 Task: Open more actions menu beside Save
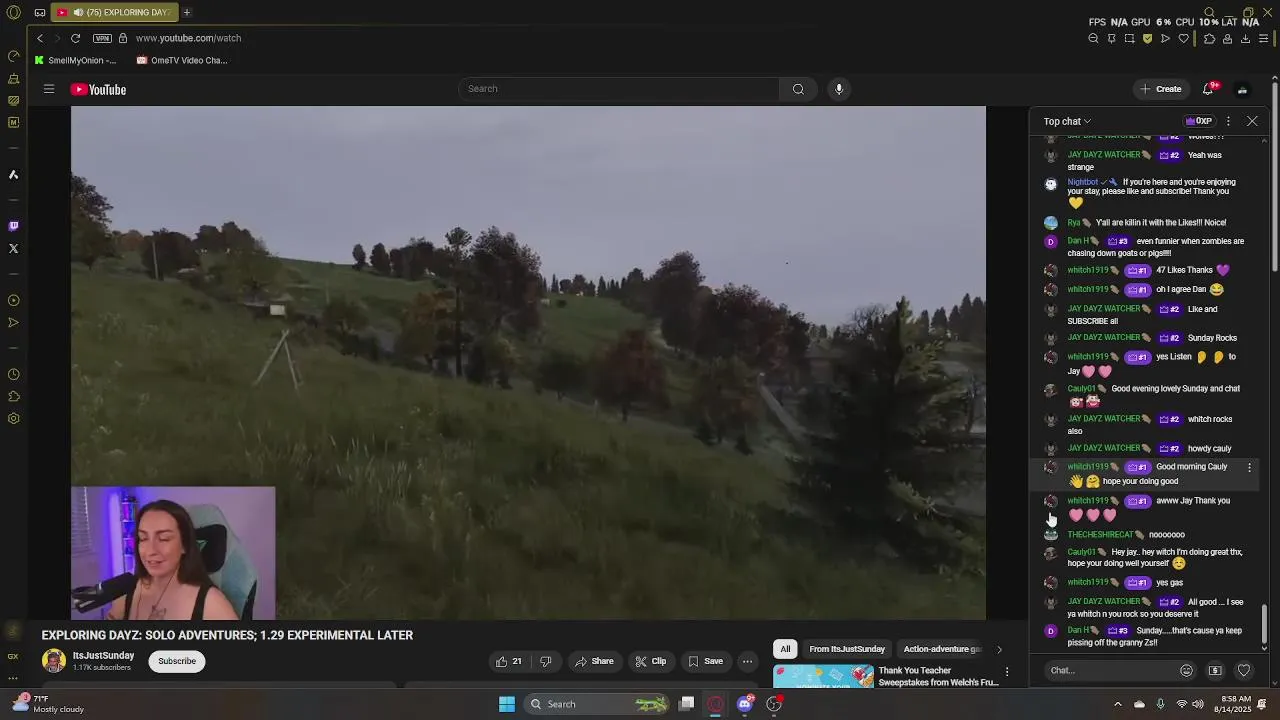[x=747, y=661]
